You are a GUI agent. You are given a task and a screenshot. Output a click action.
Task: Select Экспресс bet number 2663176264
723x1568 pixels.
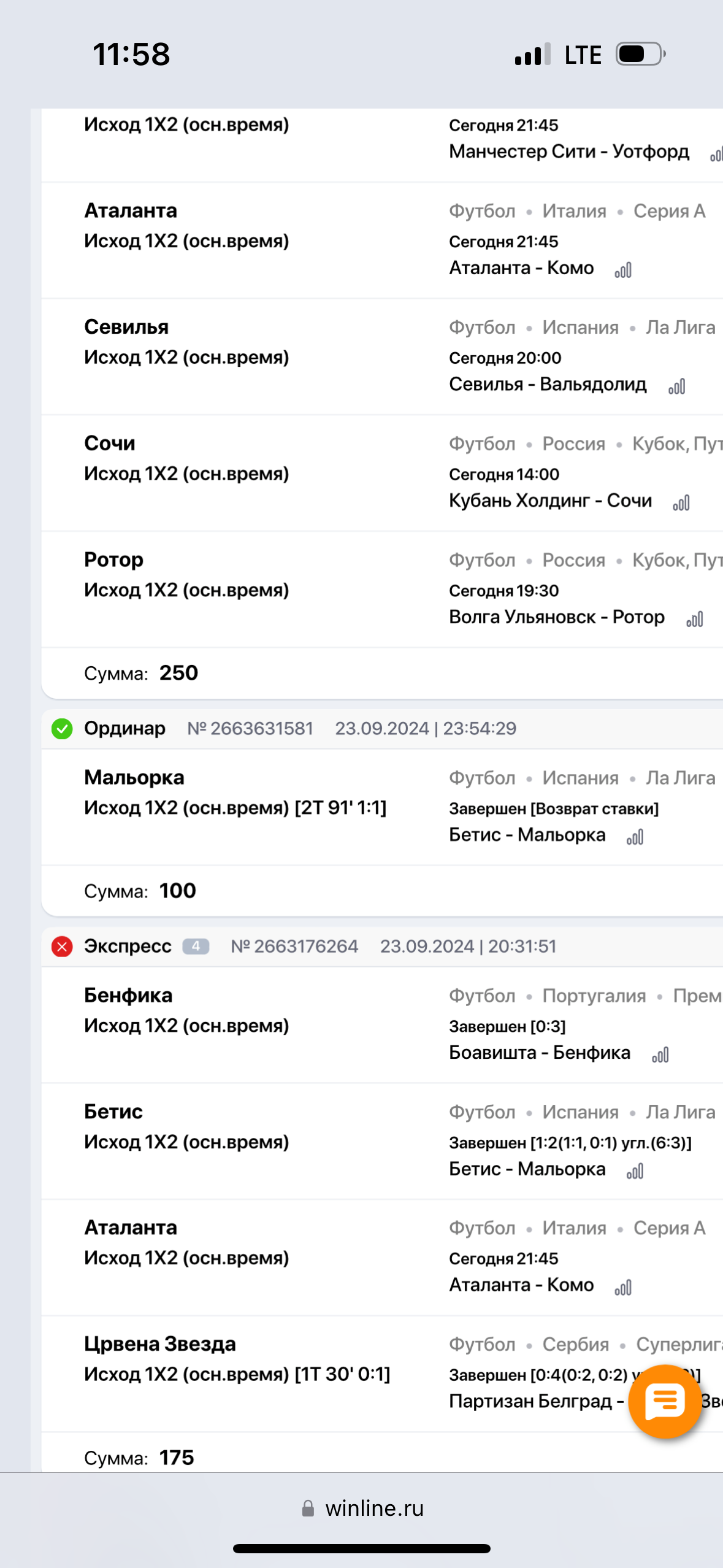294,947
